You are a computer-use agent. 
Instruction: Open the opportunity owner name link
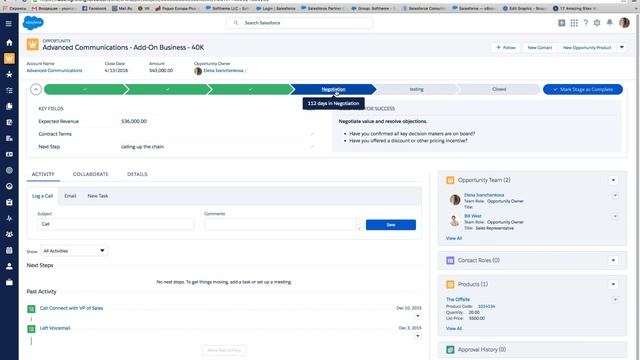click(x=223, y=71)
